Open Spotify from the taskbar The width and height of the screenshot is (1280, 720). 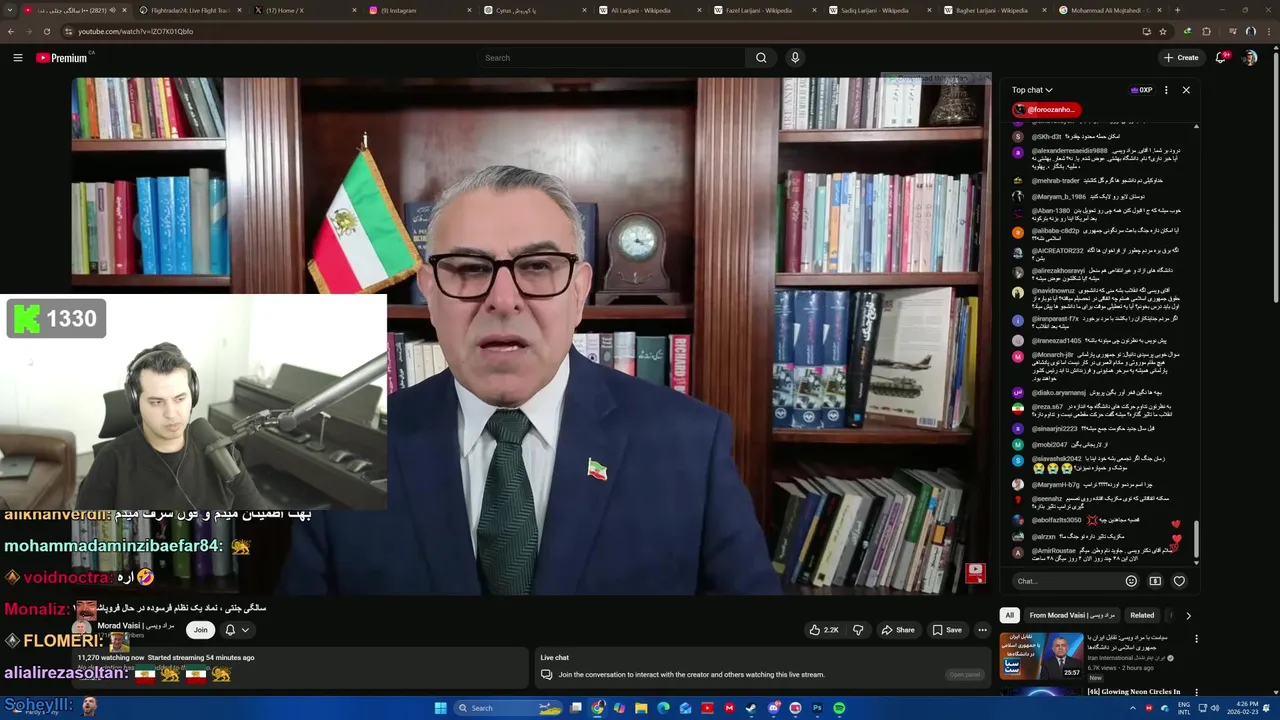tap(839, 708)
